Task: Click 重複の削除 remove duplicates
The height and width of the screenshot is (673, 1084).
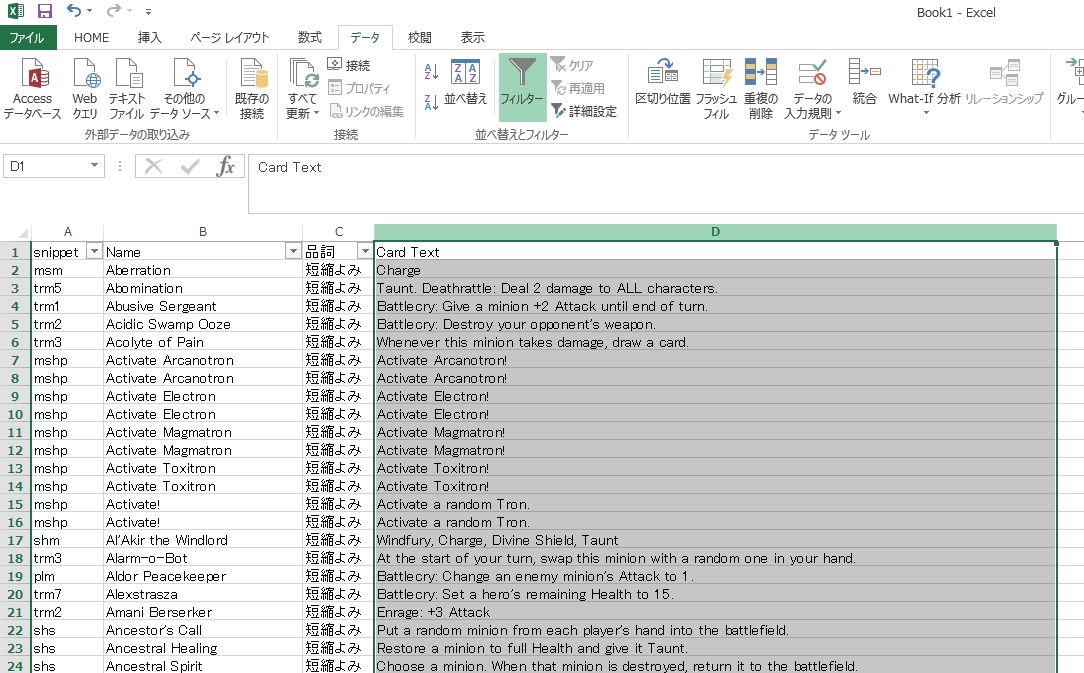Action: click(760, 89)
